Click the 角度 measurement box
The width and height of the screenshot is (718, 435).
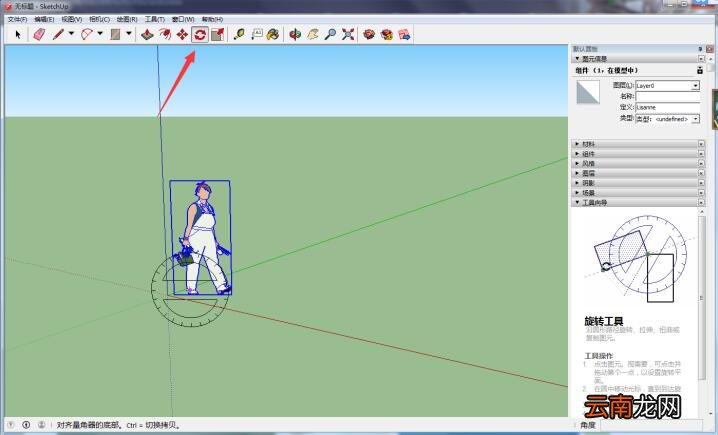tap(651, 425)
